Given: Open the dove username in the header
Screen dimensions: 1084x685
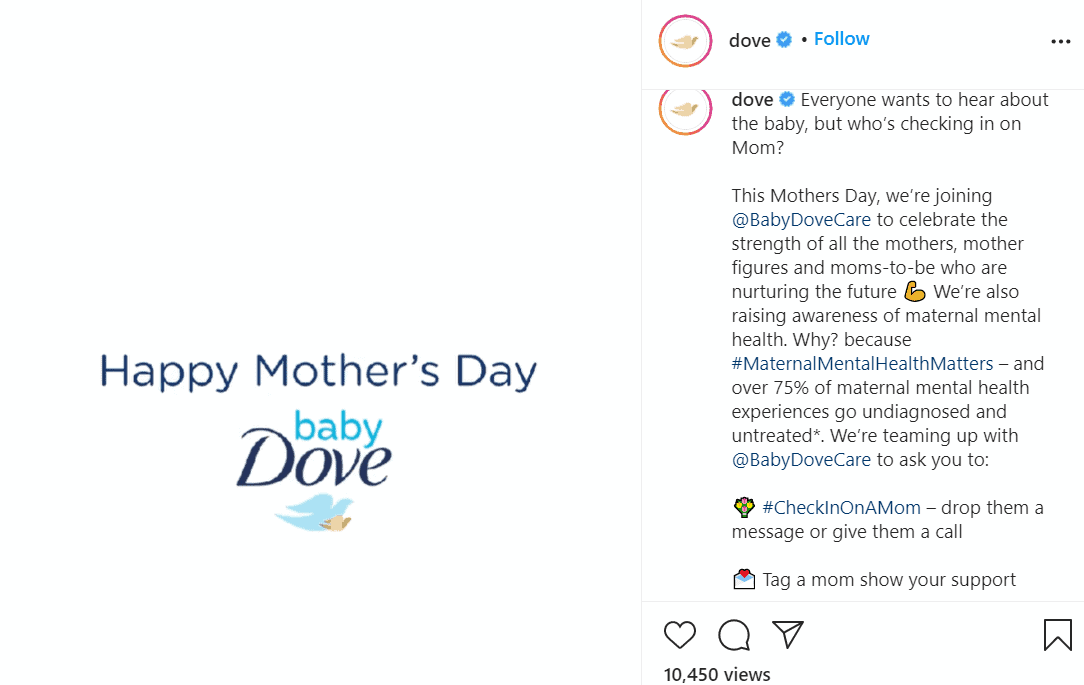Looking at the screenshot, I should (x=749, y=41).
